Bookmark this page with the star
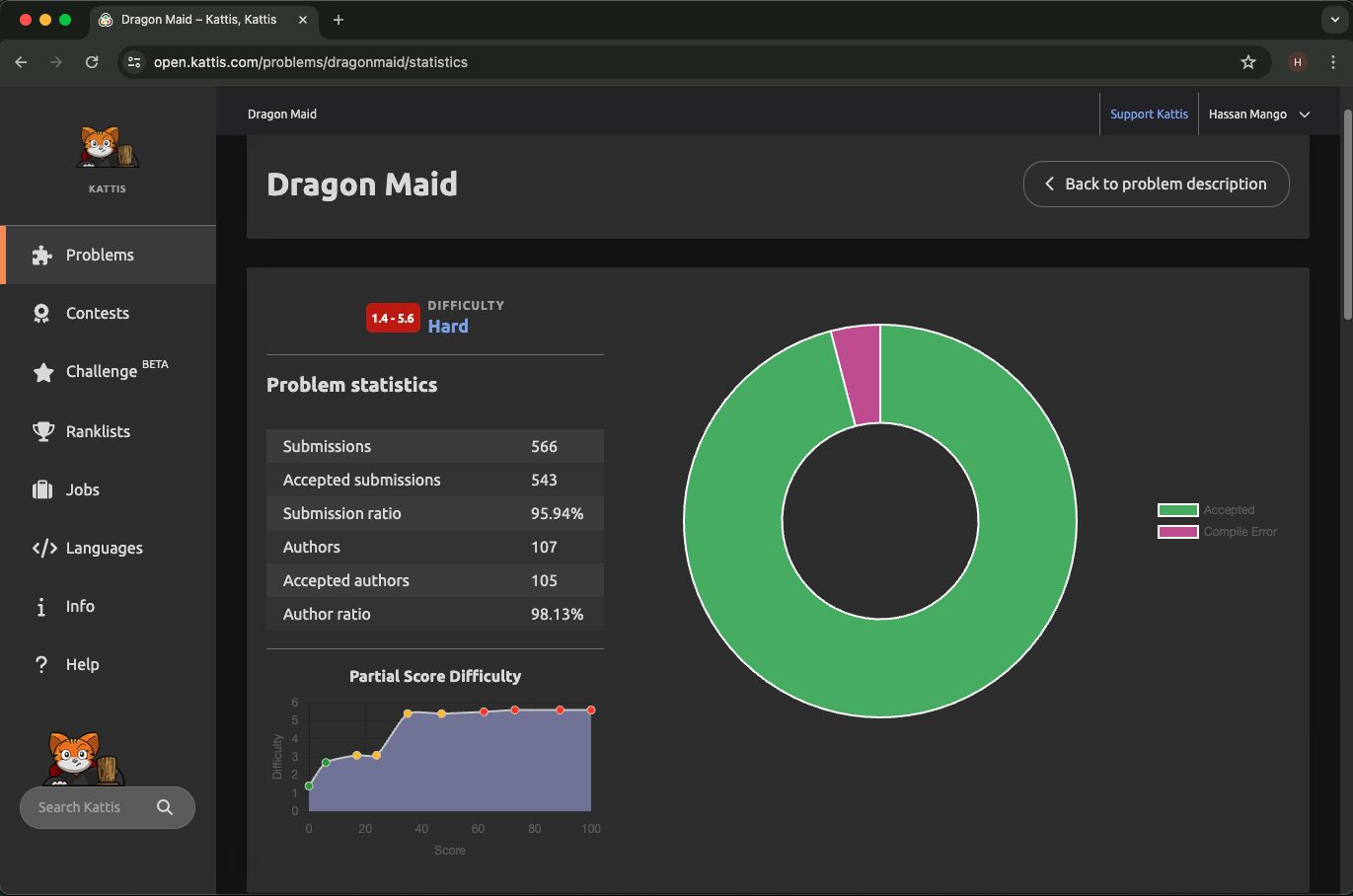The image size is (1353, 896). point(1248,62)
